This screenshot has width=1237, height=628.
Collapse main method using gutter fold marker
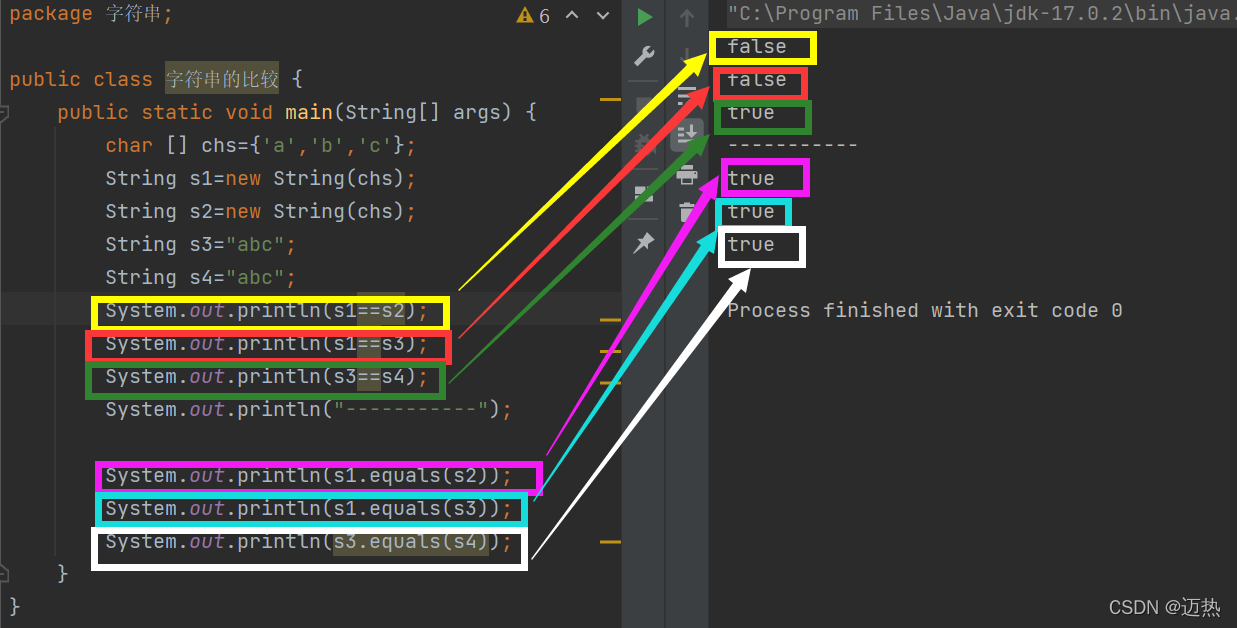click(3, 114)
